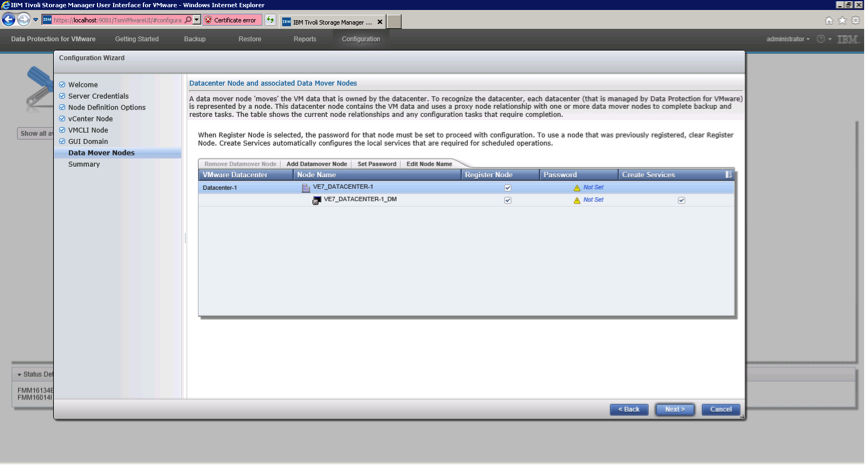Select Data Mover Nodes wizard step
This screenshot has width=865, height=465.
point(101,153)
